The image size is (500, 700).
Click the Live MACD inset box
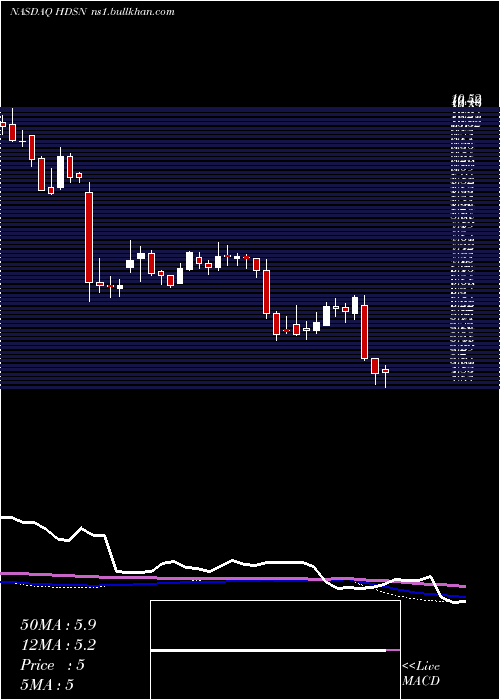tap(275, 650)
